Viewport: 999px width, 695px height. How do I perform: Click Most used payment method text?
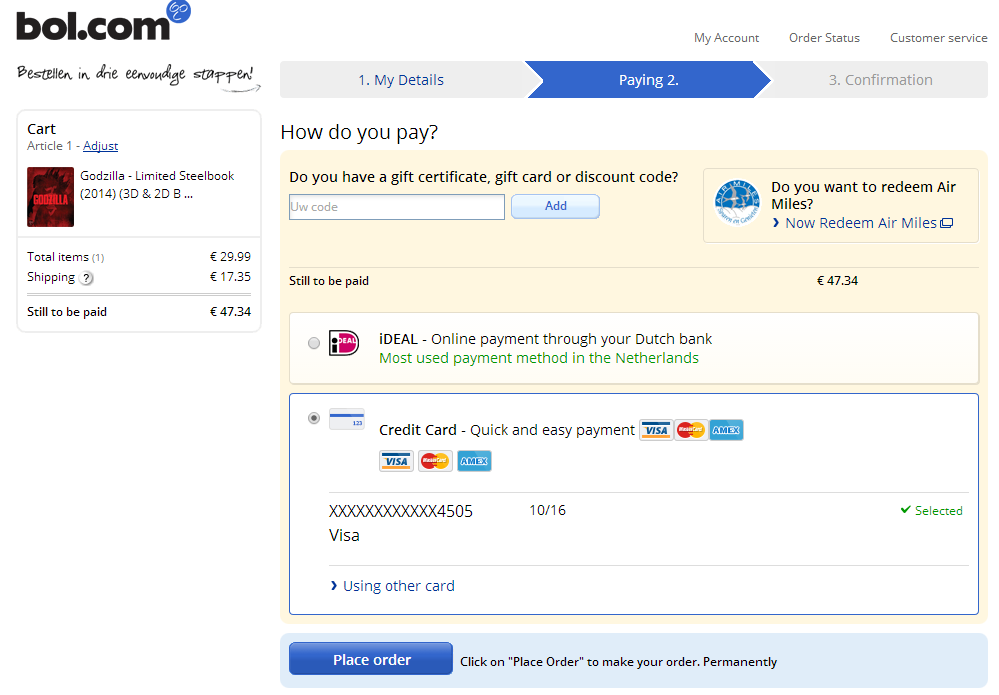pyautogui.click(x=539, y=358)
